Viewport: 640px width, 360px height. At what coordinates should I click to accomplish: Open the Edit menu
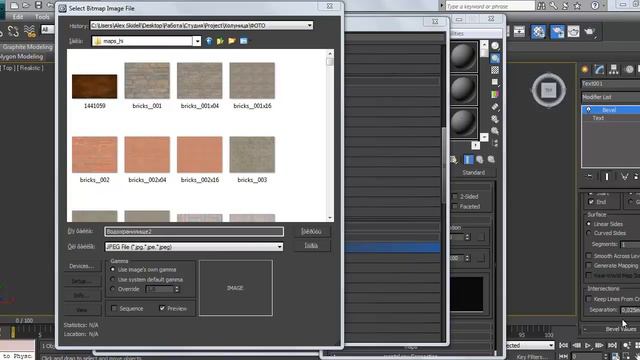click(18, 17)
